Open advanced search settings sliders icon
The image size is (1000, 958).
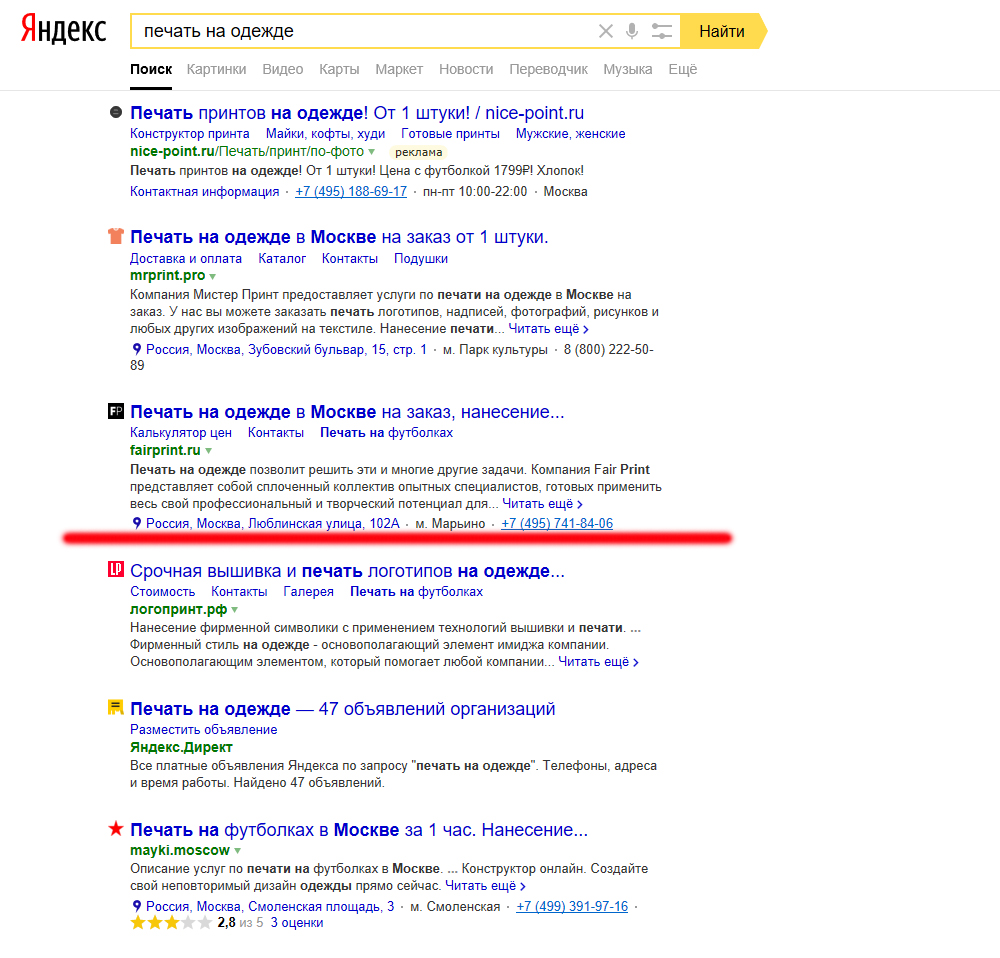[661, 31]
